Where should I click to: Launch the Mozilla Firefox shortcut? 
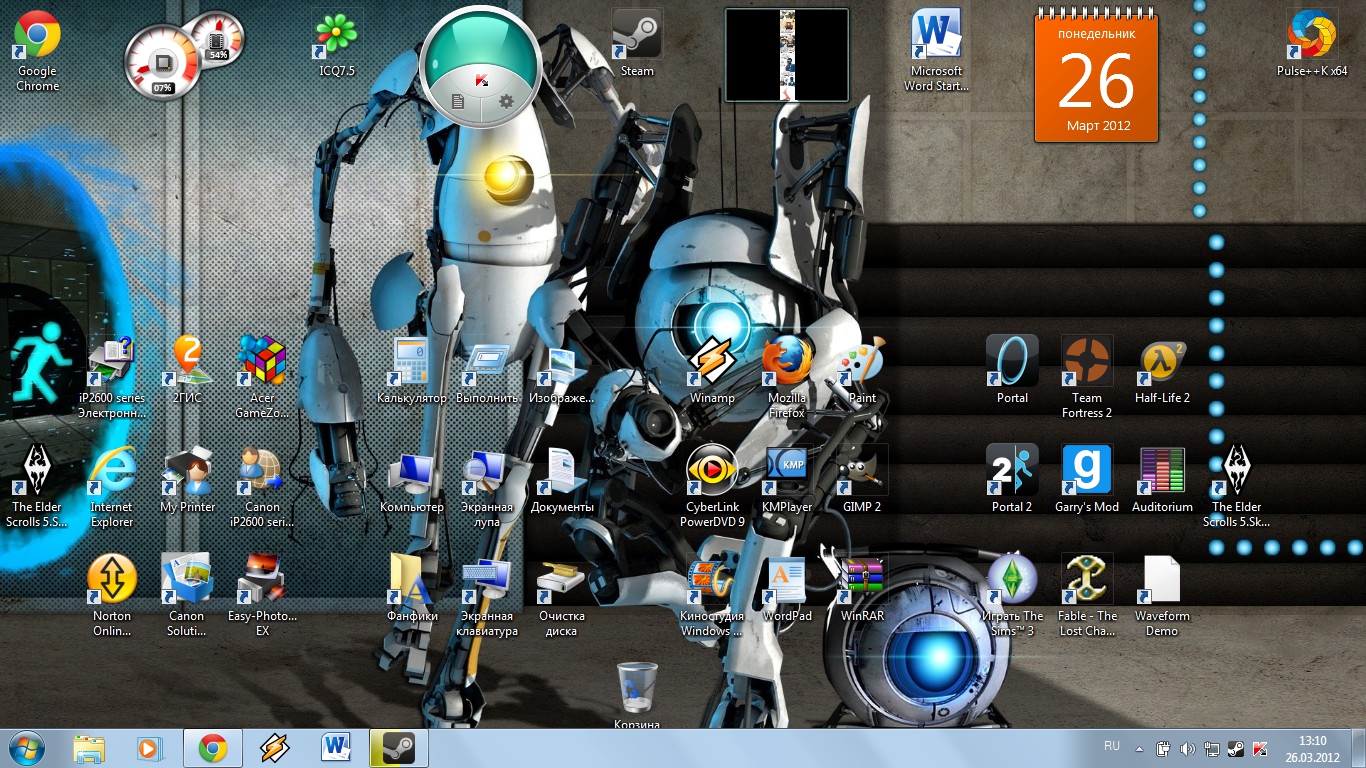point(787,377)
